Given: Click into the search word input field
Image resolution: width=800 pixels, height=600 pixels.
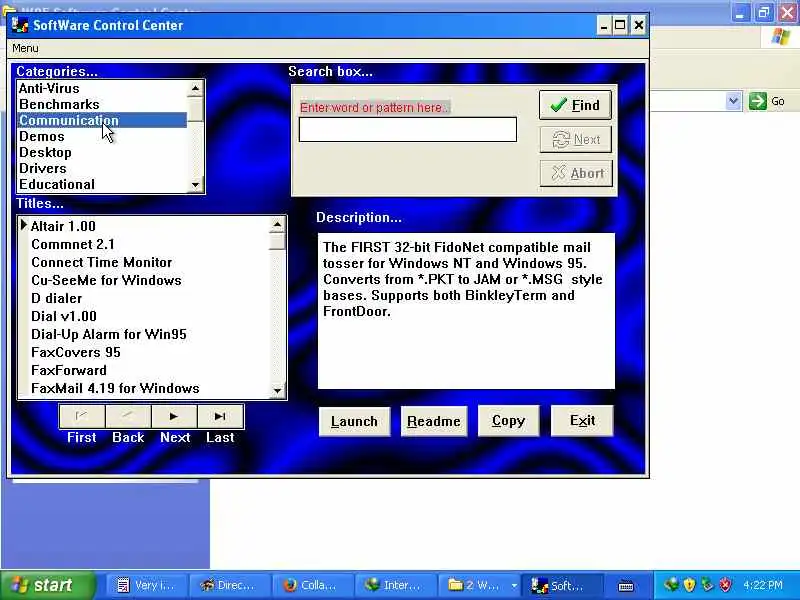Looking at the screenshot, I should [408, 130].
